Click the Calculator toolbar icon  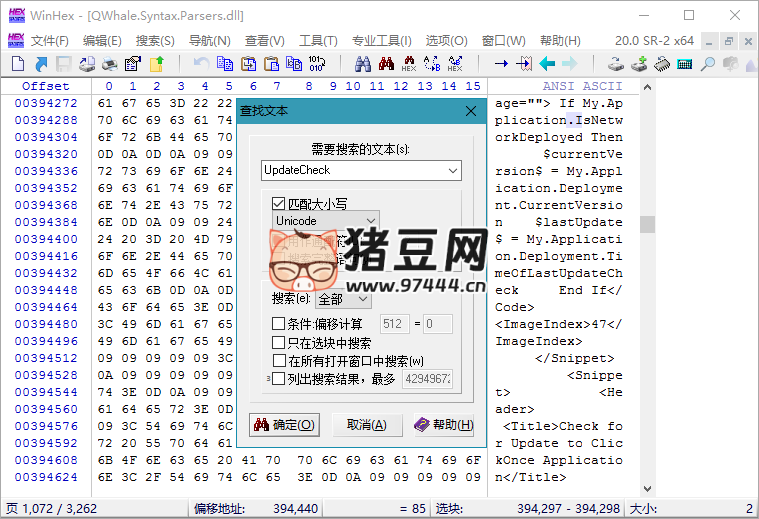point(684,63)
